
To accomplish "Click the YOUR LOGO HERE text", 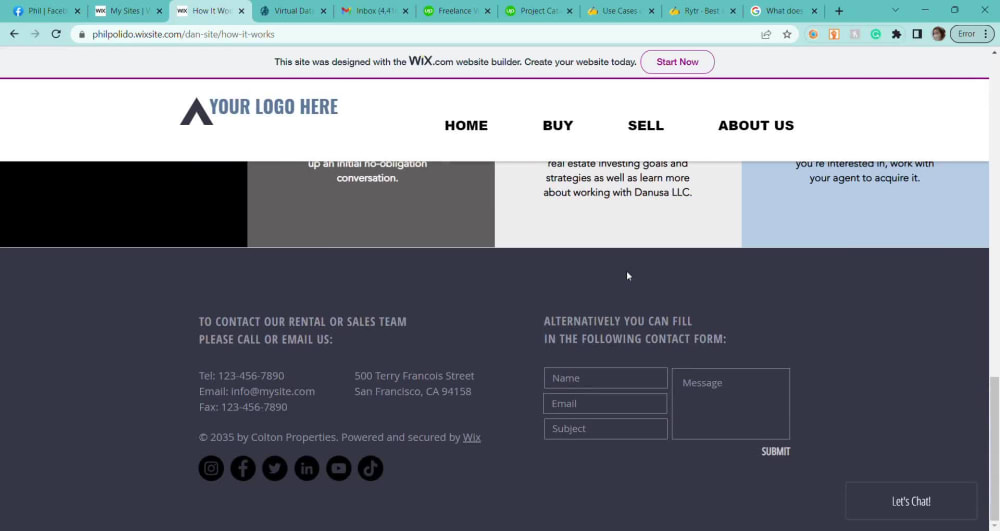I will [x=274, y=106].
